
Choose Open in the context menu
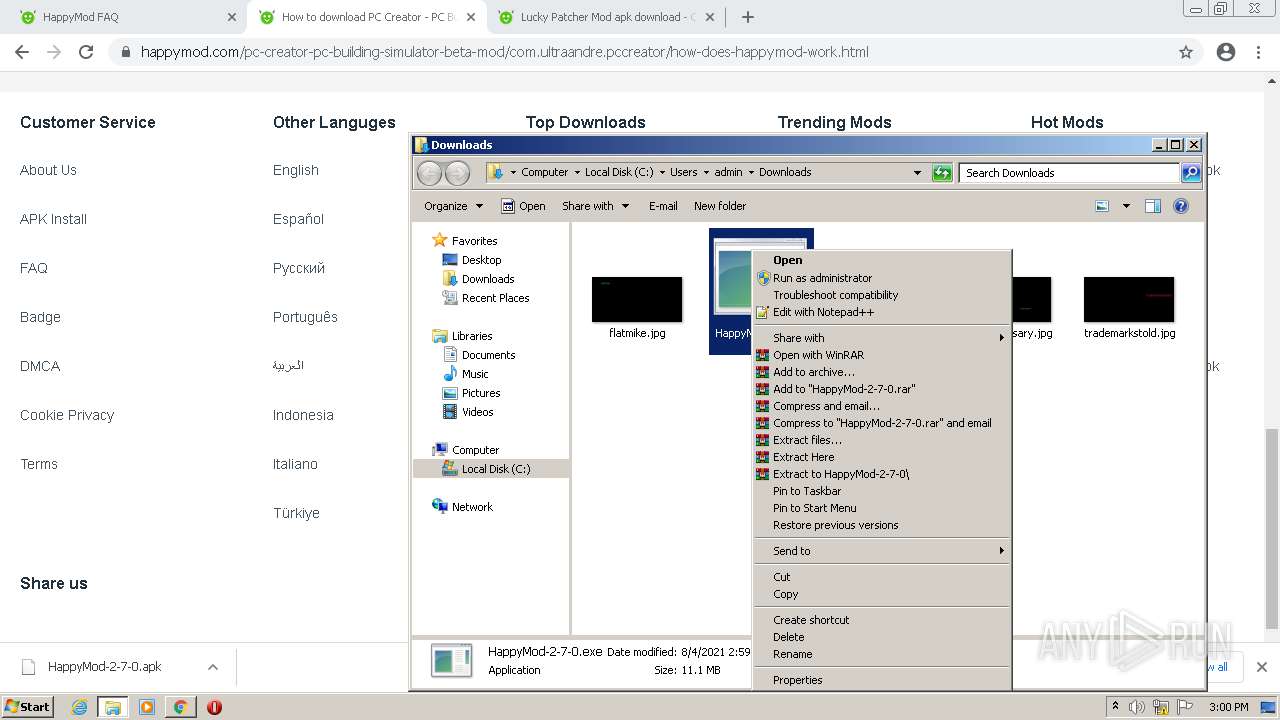(881, 260)
